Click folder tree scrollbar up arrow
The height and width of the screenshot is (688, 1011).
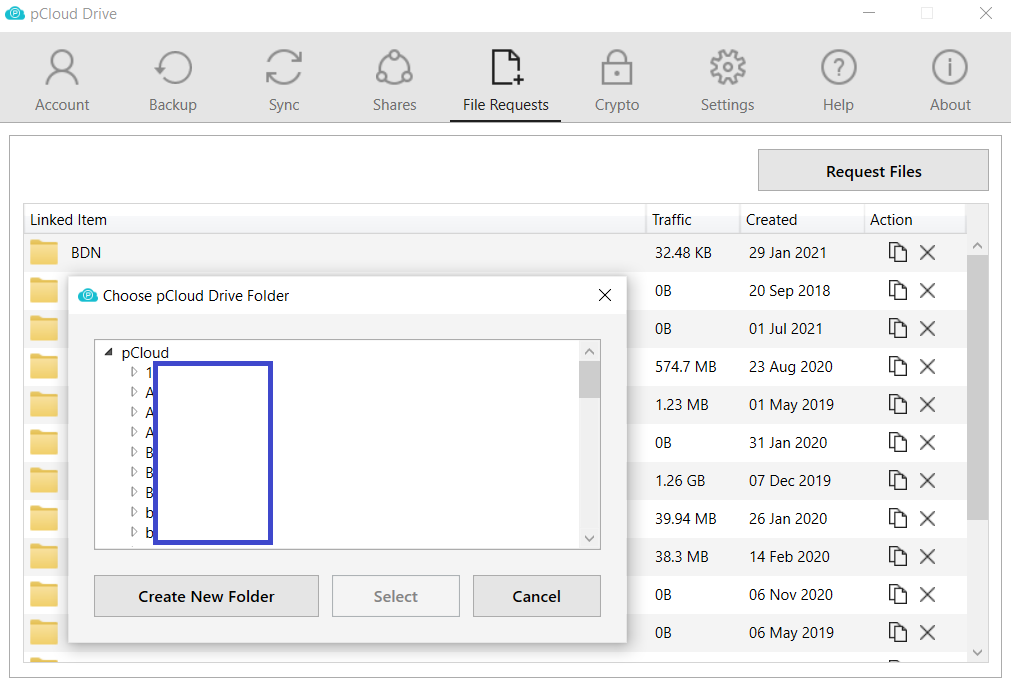click(x=589, y=351)
